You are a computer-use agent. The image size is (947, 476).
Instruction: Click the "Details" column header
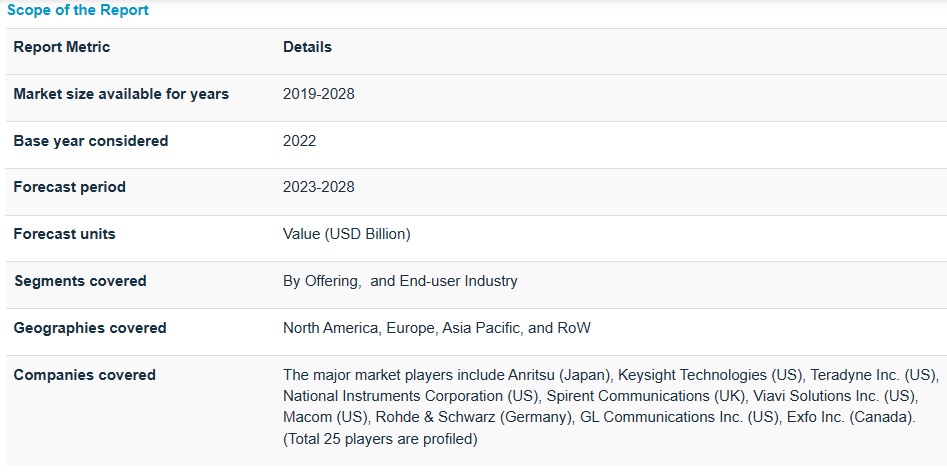coord(307,47)
